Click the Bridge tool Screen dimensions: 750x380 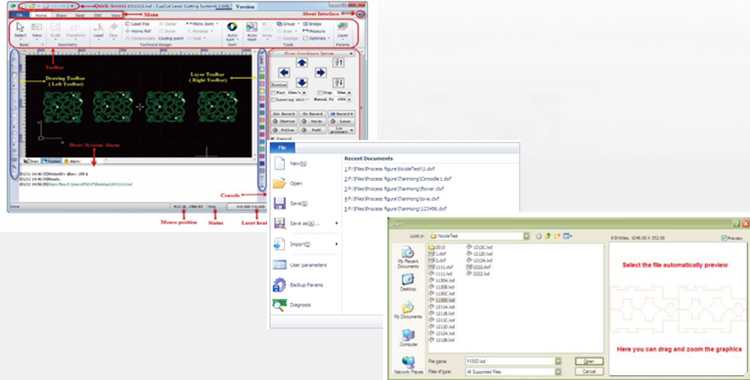(312, 23)
